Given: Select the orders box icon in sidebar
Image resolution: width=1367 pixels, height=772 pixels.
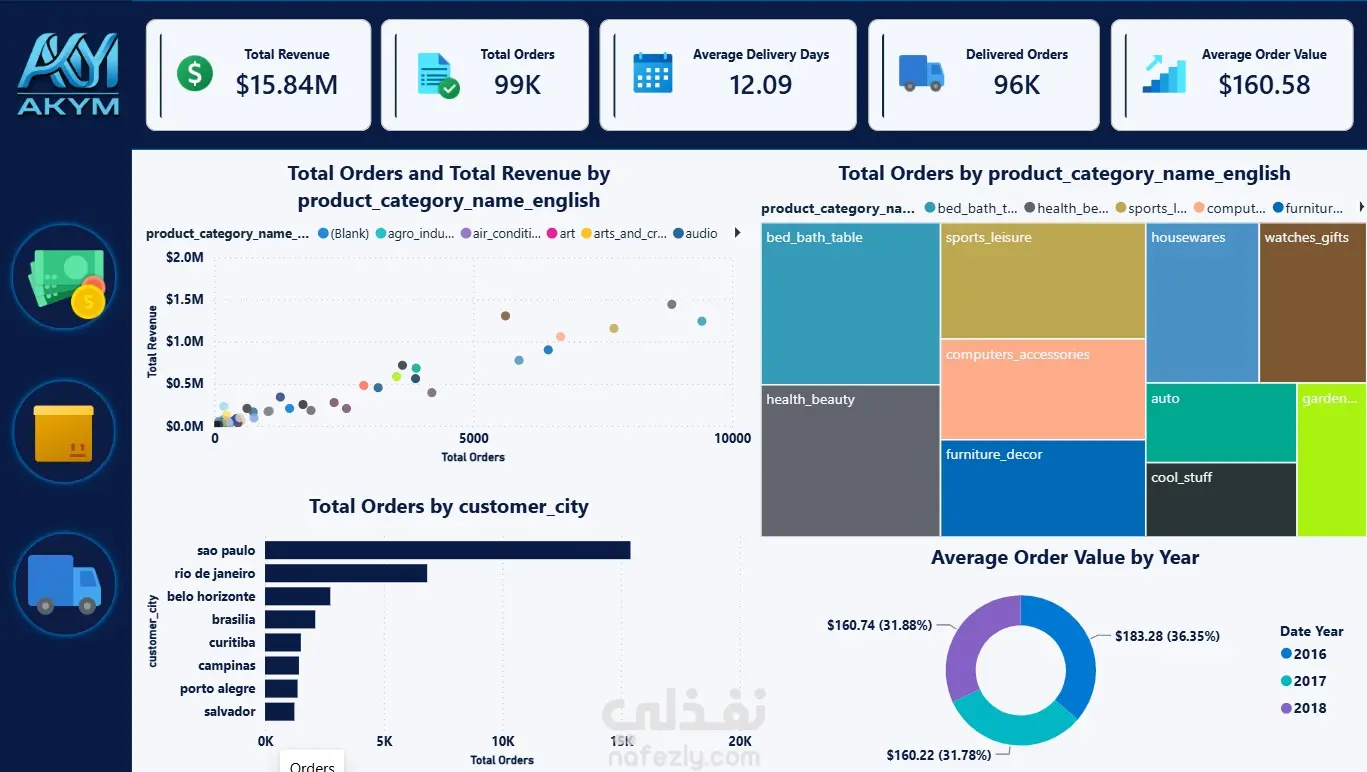Looking at the screenshot, I should pyautogui.click(x=64, y=431).
